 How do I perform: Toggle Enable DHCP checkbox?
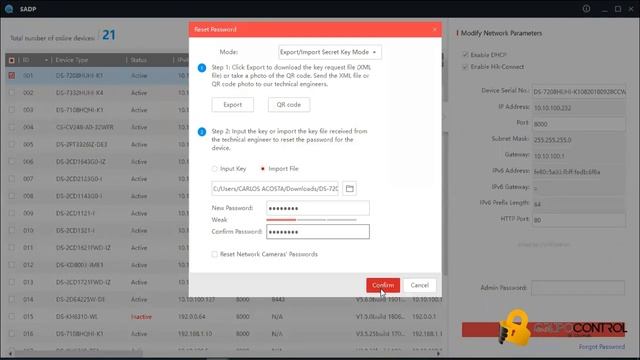[465, 54]
